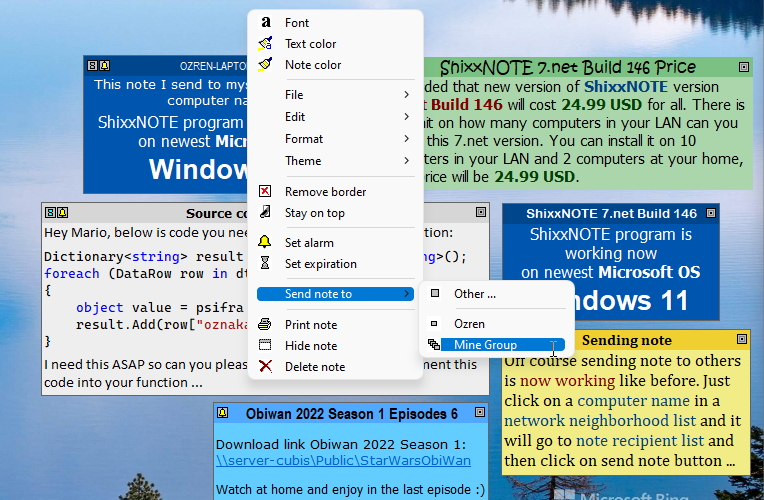Expand the Format submenu arrow

[x=406, y=139]
